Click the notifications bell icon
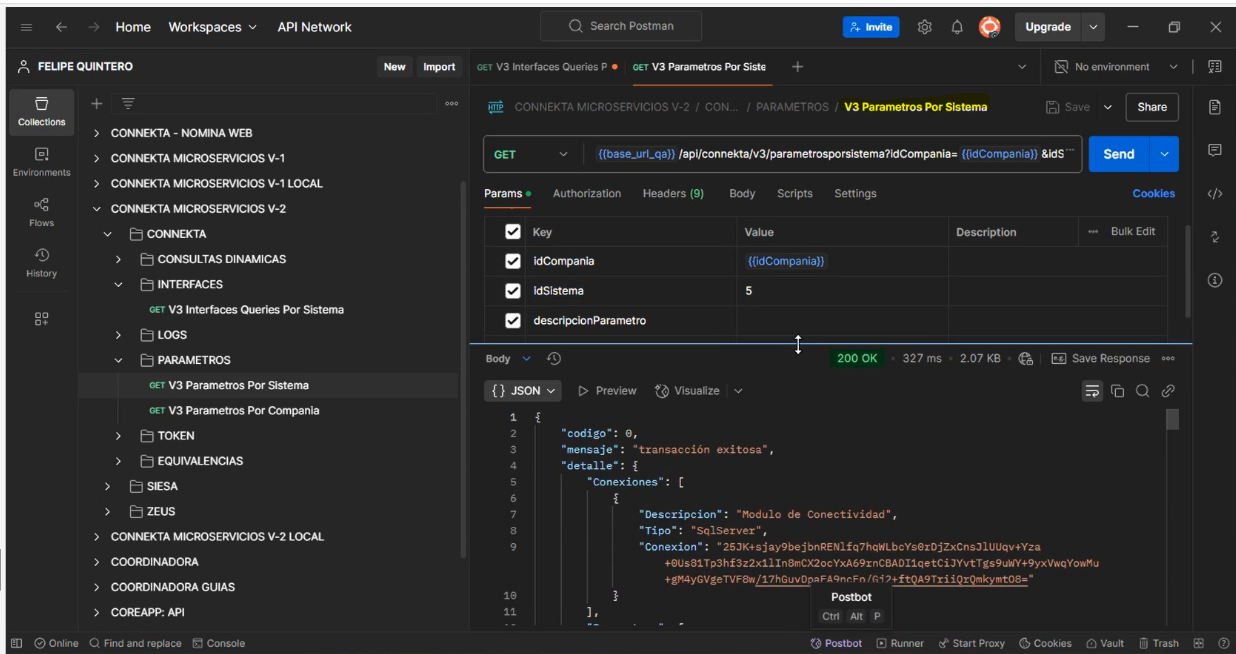 (x=955, y=27)
